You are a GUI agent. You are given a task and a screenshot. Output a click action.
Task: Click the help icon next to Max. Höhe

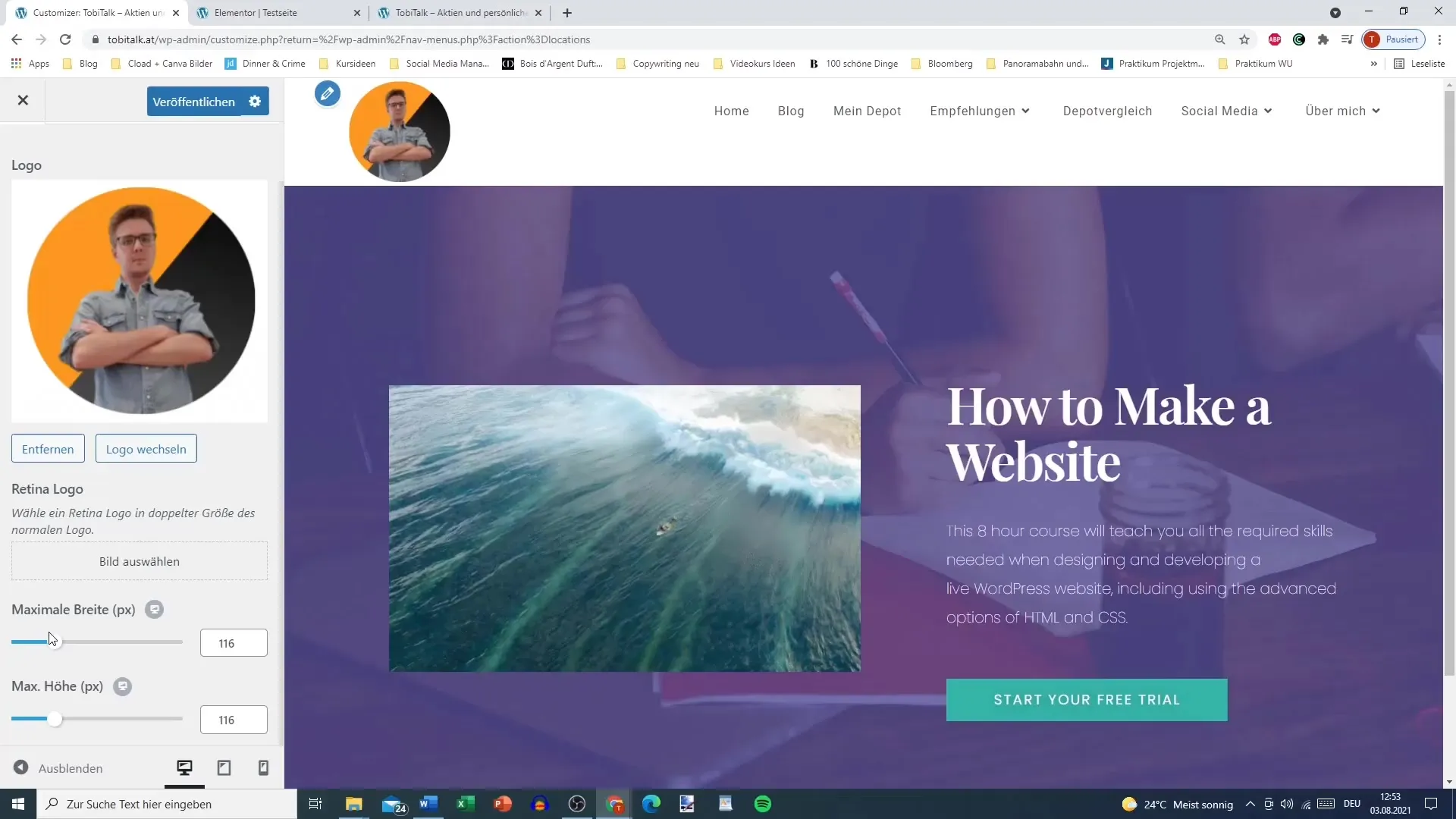tap(121, 686)
